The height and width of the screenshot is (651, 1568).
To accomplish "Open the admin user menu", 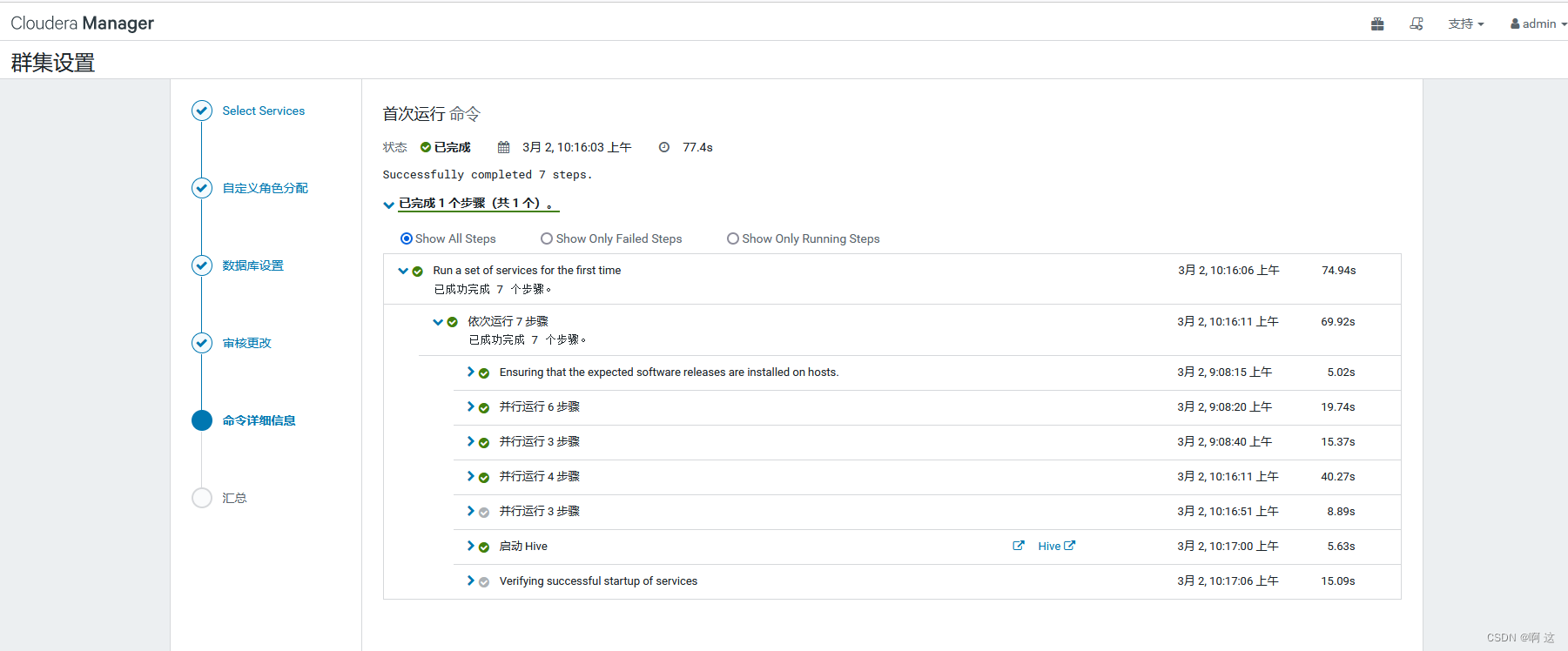I will coord(1538,24).
